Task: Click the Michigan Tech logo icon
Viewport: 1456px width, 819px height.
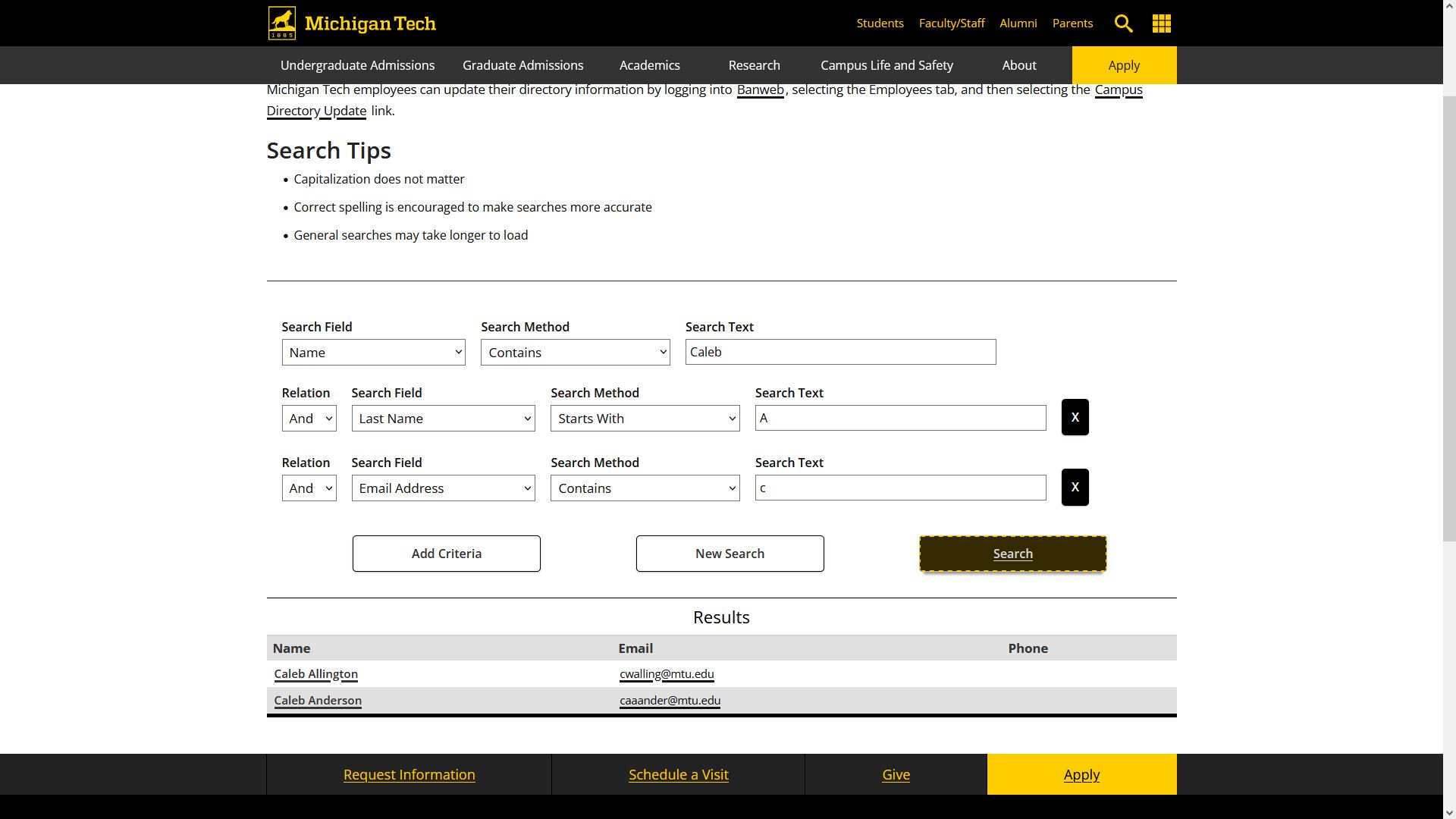Action: point(282,22)
